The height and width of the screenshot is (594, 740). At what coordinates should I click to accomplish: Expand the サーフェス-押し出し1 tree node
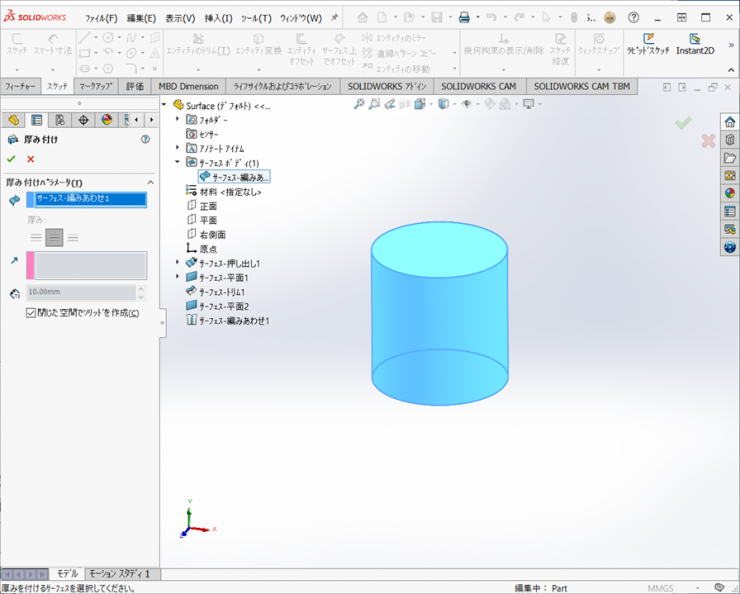(178, 263)
